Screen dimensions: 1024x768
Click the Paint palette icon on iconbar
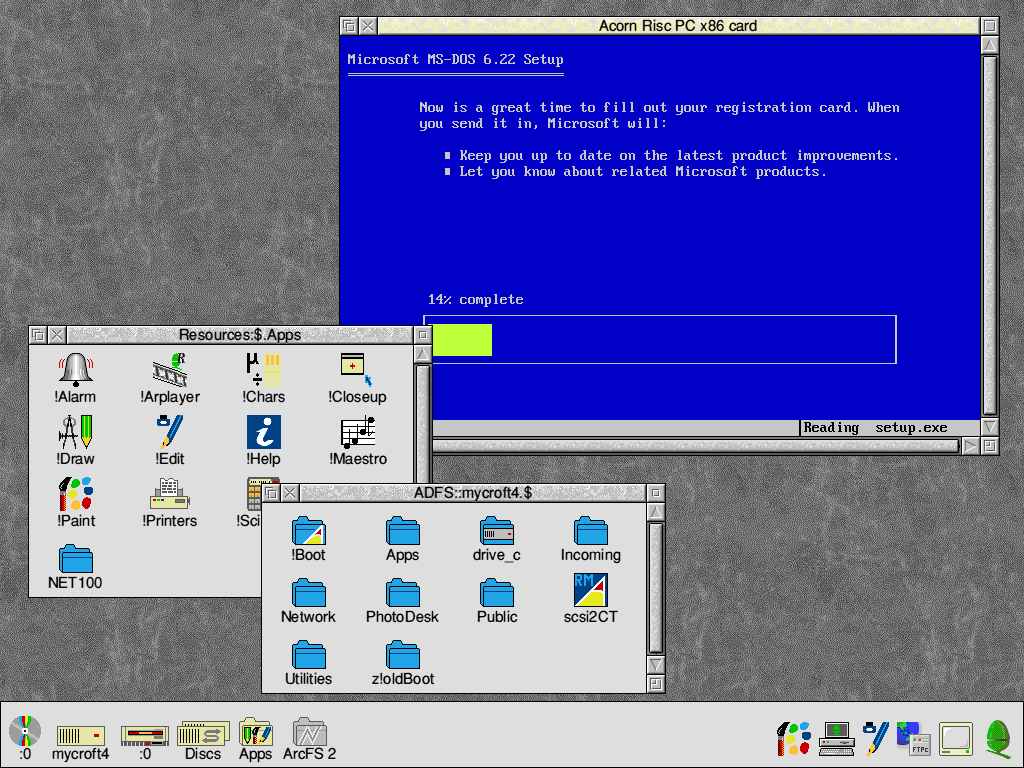pyautogui.click(x=793, y=739)
